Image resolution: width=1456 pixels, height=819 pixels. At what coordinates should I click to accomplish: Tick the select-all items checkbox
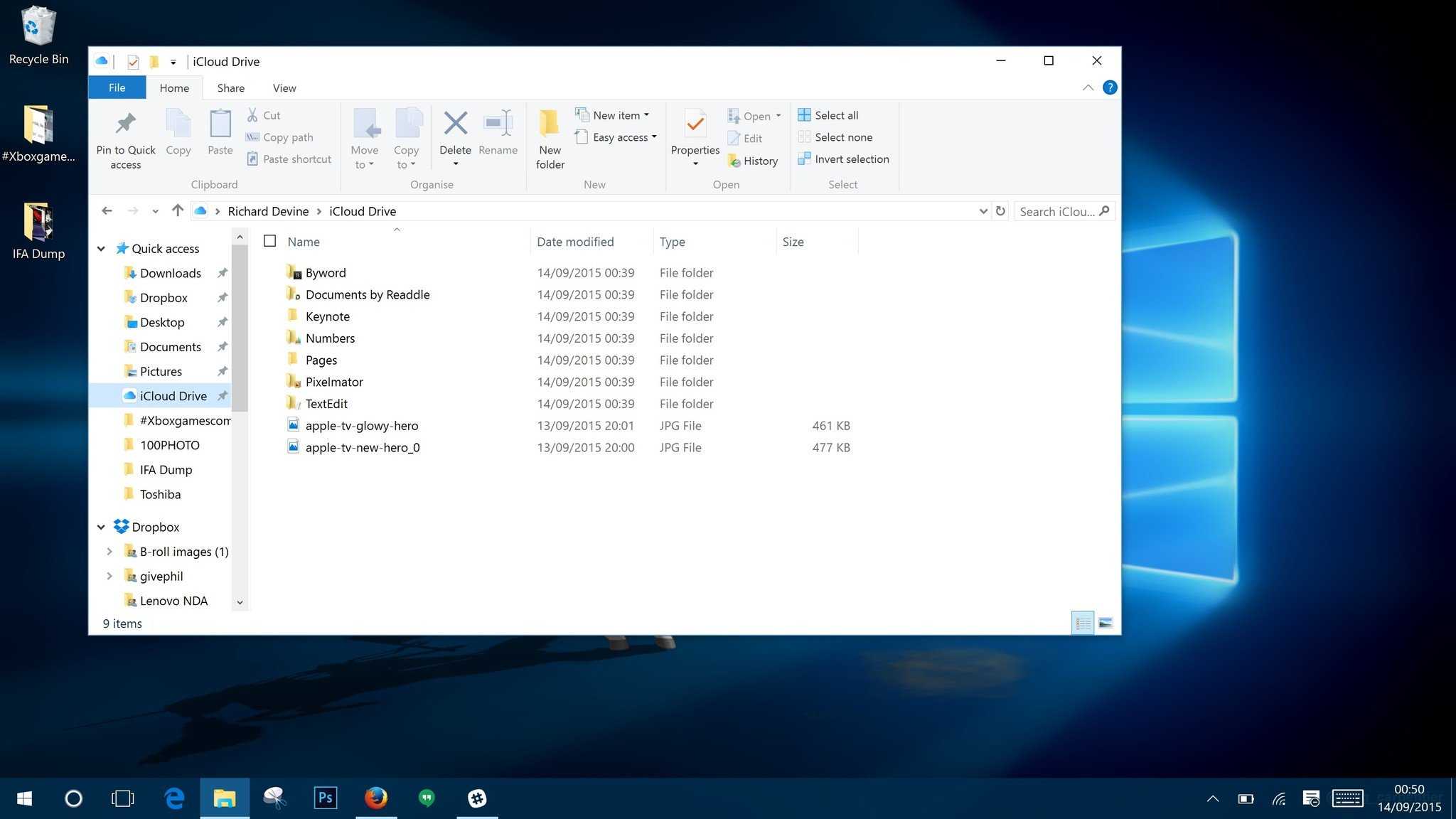click(269, 241)
